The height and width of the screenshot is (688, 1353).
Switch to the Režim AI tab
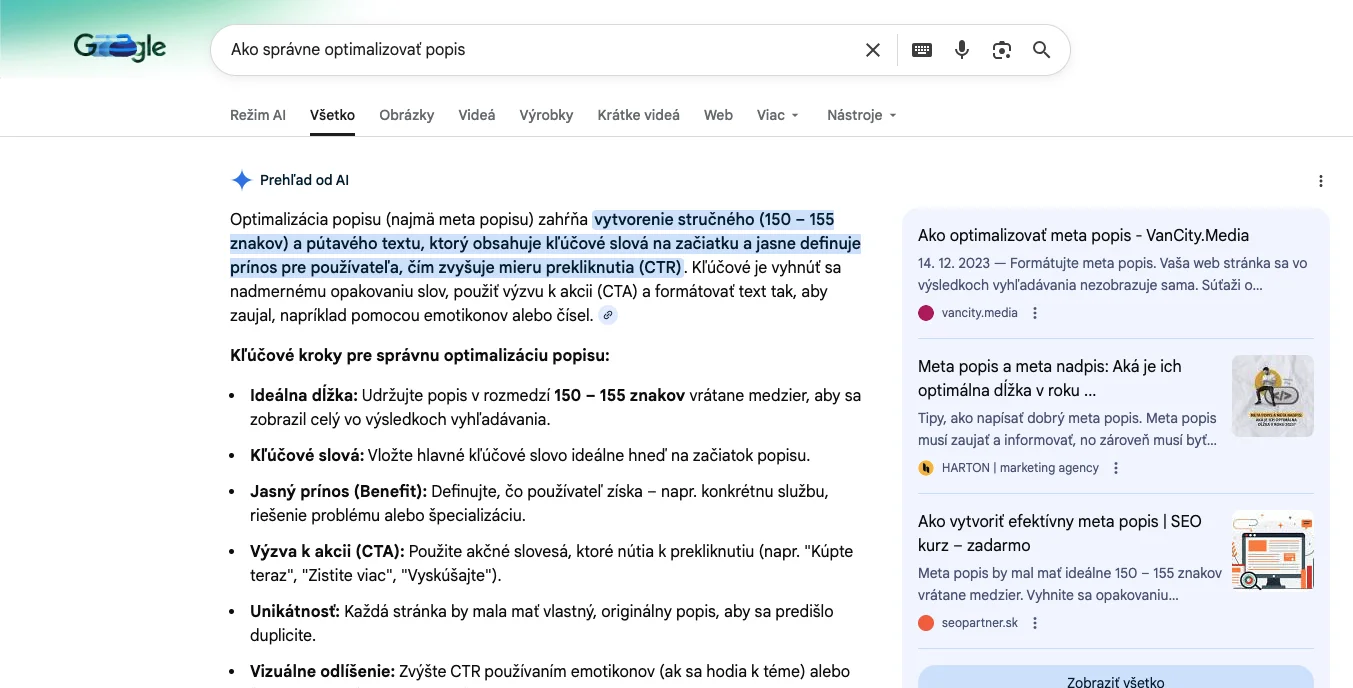[257, 115]
